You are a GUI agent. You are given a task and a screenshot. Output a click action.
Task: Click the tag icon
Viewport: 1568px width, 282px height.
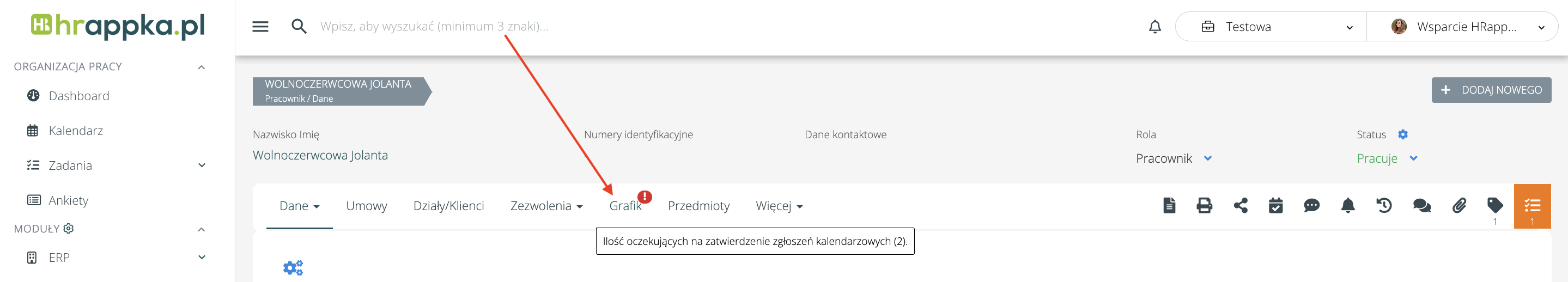[x=1495, y=205]
